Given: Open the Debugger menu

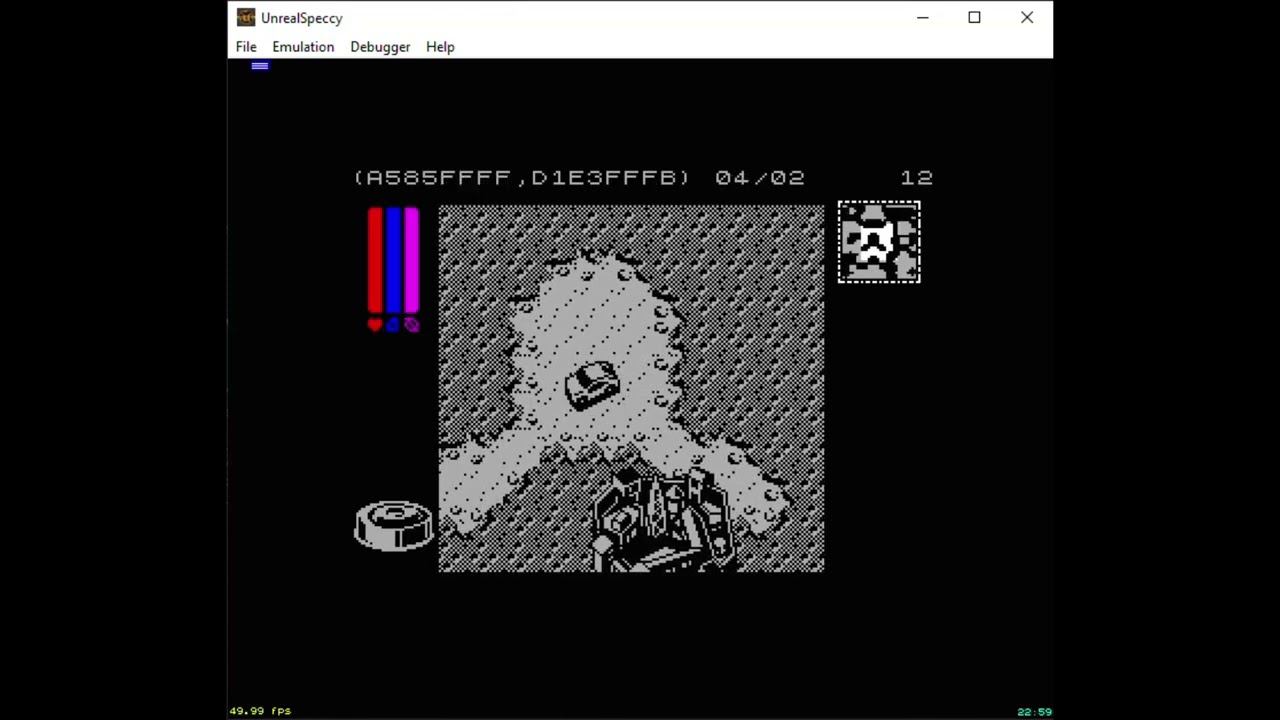Looking at the screenshot, I should click(380, 47).
